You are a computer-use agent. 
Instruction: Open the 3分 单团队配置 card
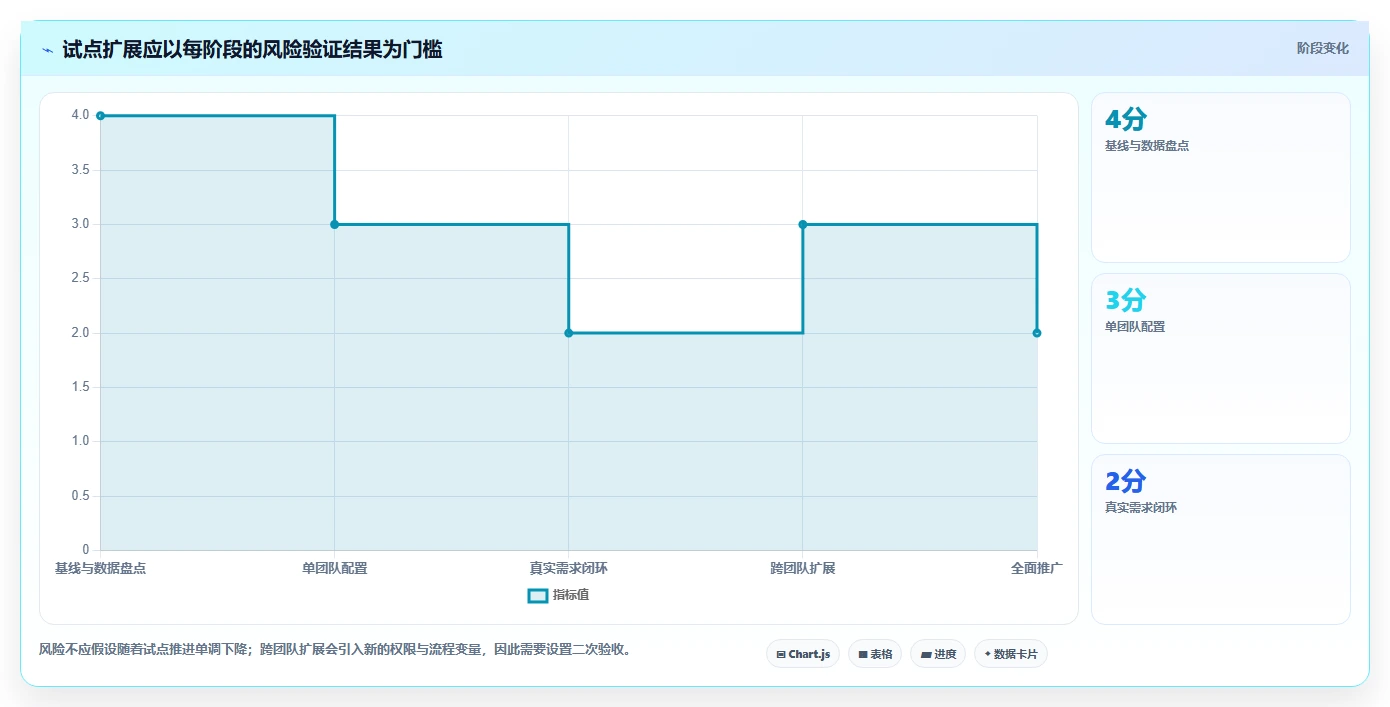point(1221,358)
